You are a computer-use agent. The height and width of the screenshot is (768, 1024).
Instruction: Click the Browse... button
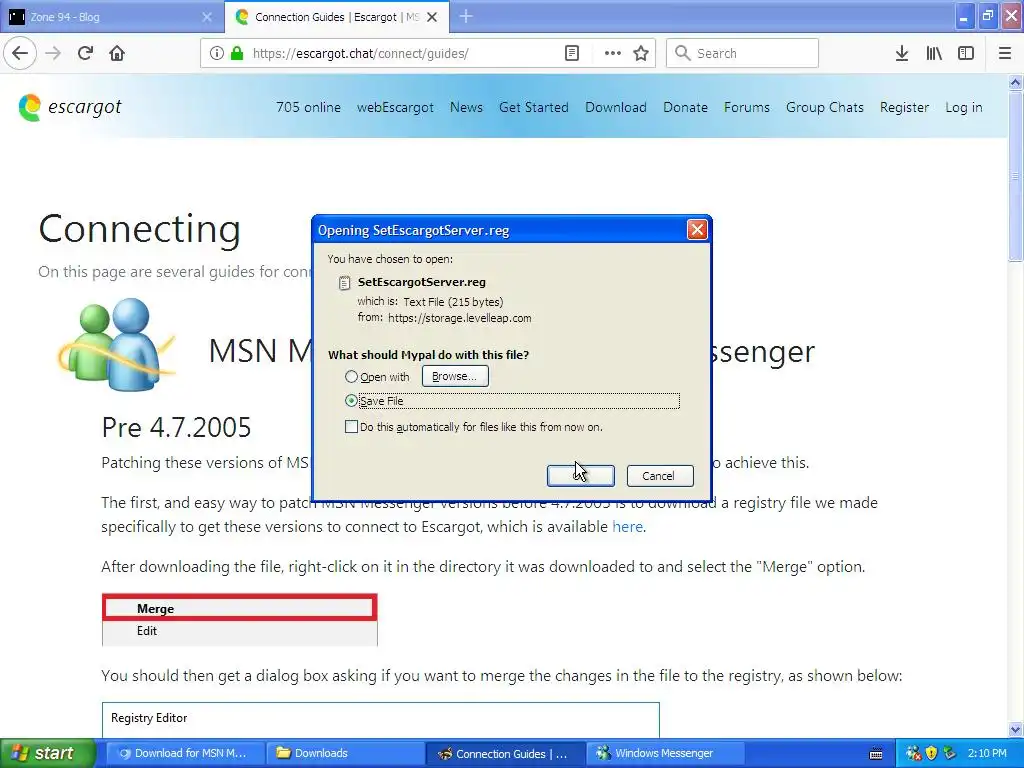[x=455, y=376]
